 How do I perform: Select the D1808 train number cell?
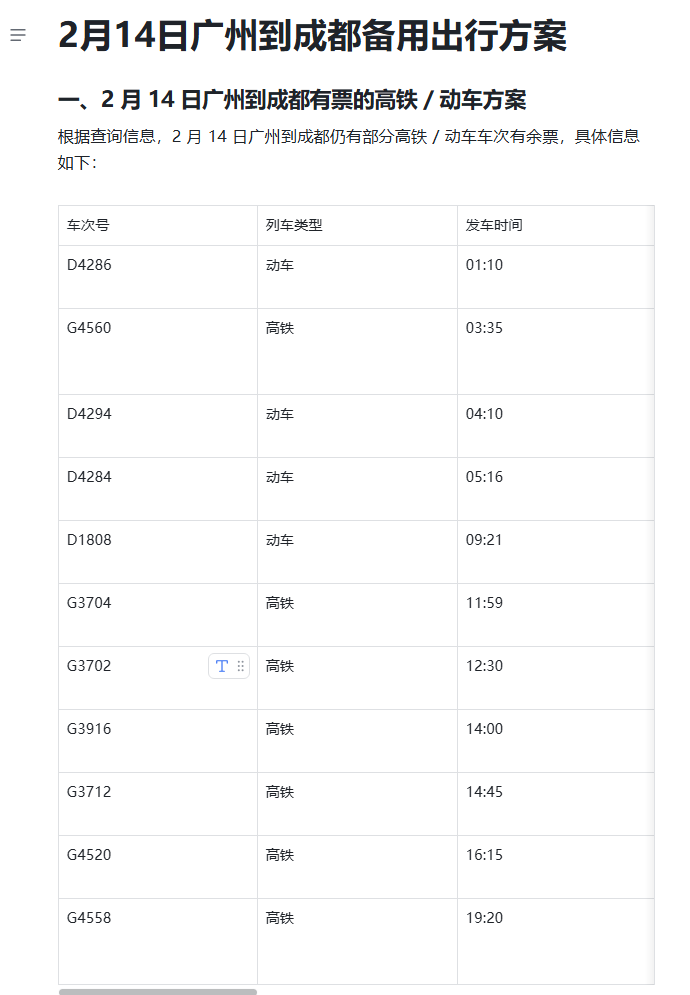(x=89, y=540)
